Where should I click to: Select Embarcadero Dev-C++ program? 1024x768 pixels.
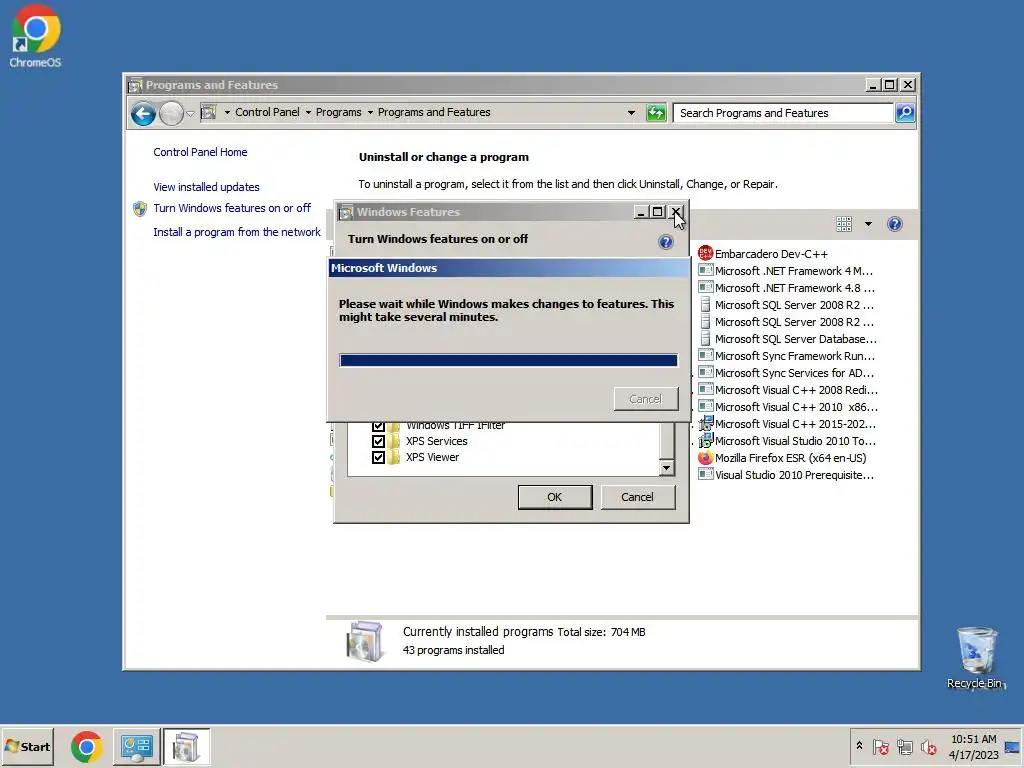pyautogui.click(x=763, y=254)
